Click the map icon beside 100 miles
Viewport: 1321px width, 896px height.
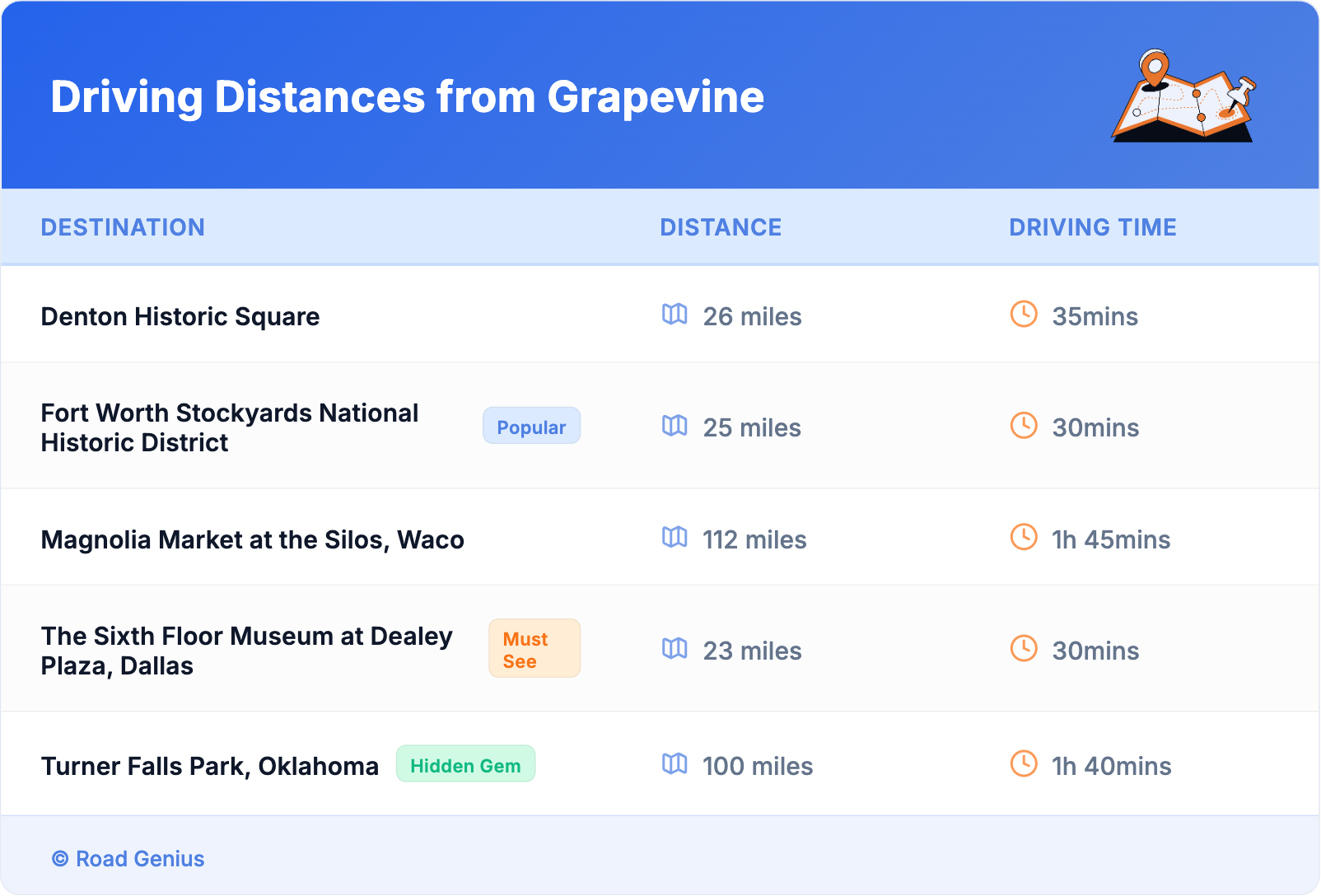click(x=675, y=764)
